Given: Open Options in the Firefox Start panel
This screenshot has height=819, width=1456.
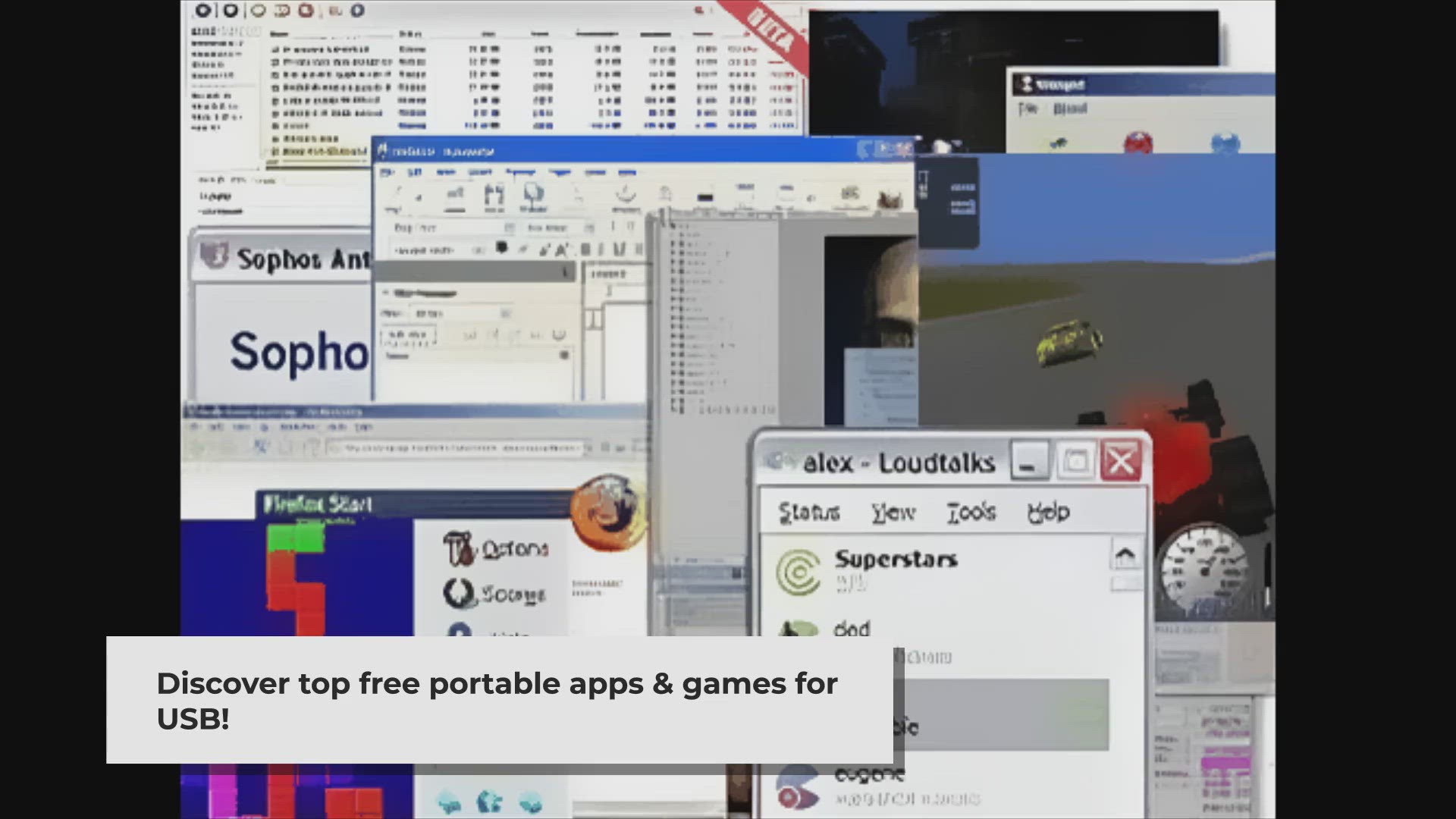Looking at the screenshot, I should pos(497,548).
